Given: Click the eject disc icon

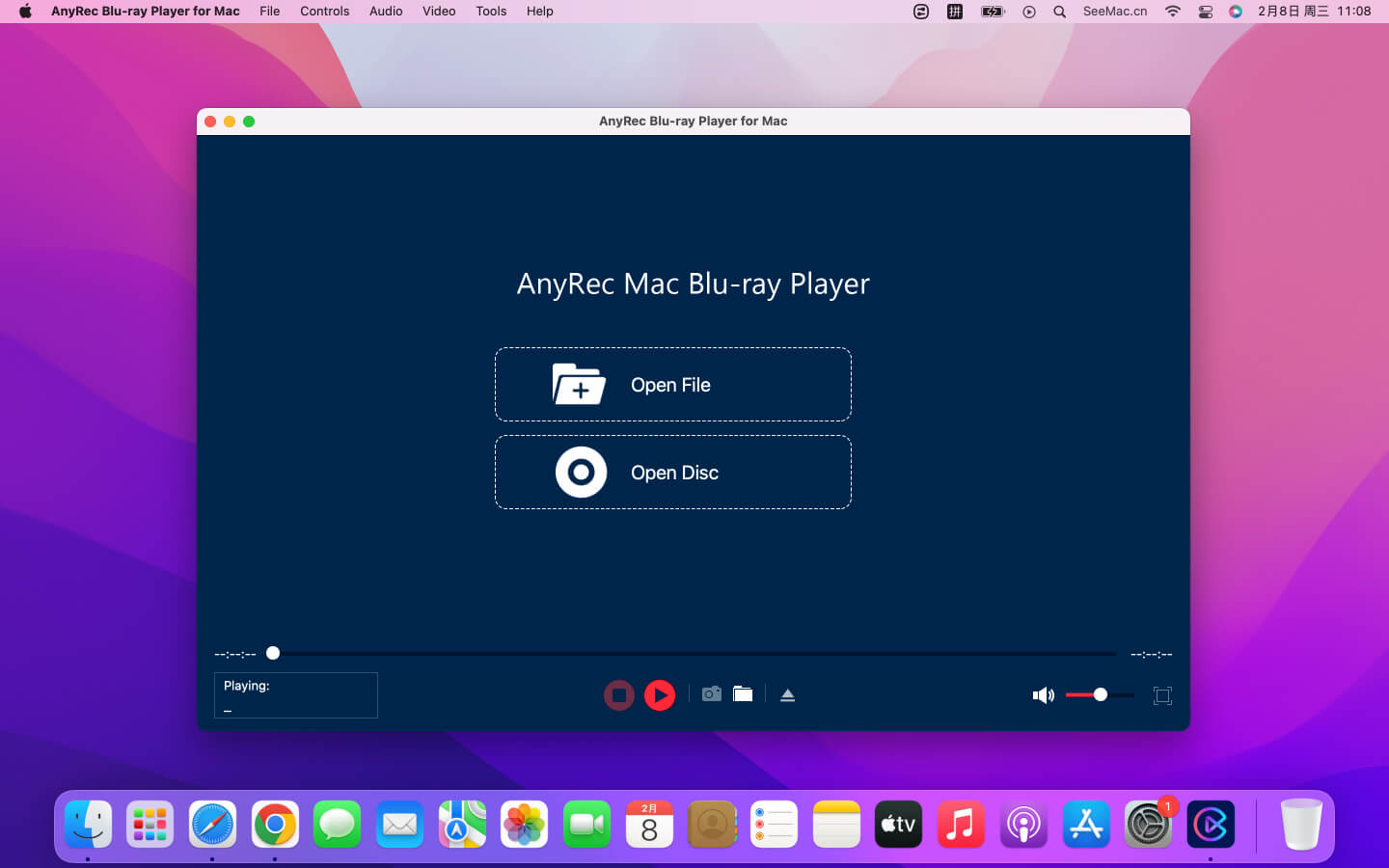Looking at the screenshot, I should (787, 695).
